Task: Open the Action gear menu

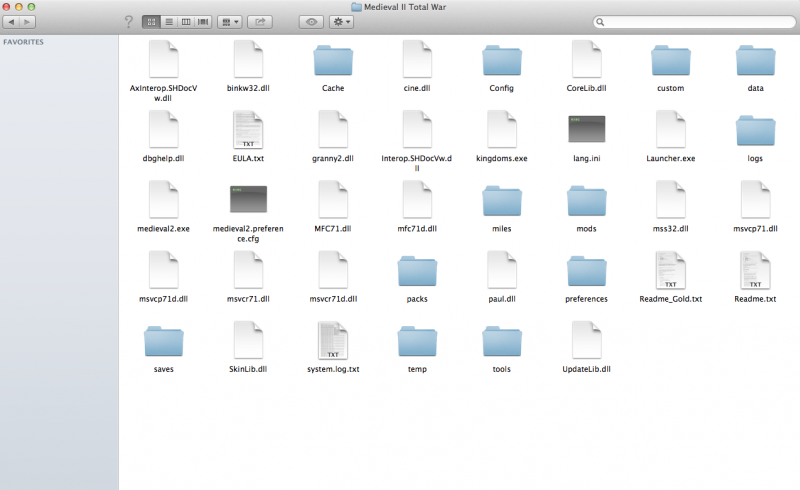Action: tap(341, 21)
